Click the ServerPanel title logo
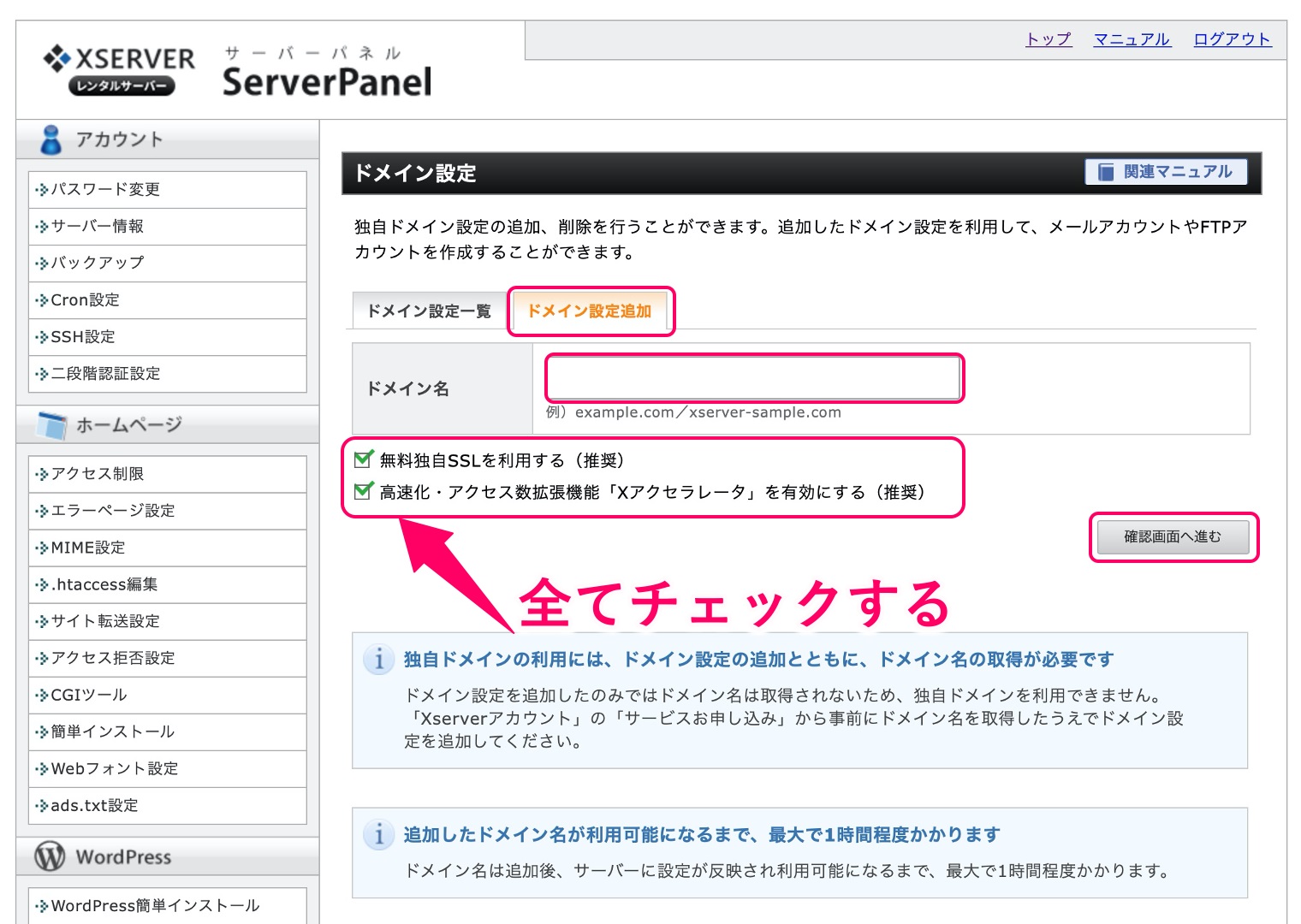The width and height of the screenshot is (1301, 924). [x=327, y=73]
